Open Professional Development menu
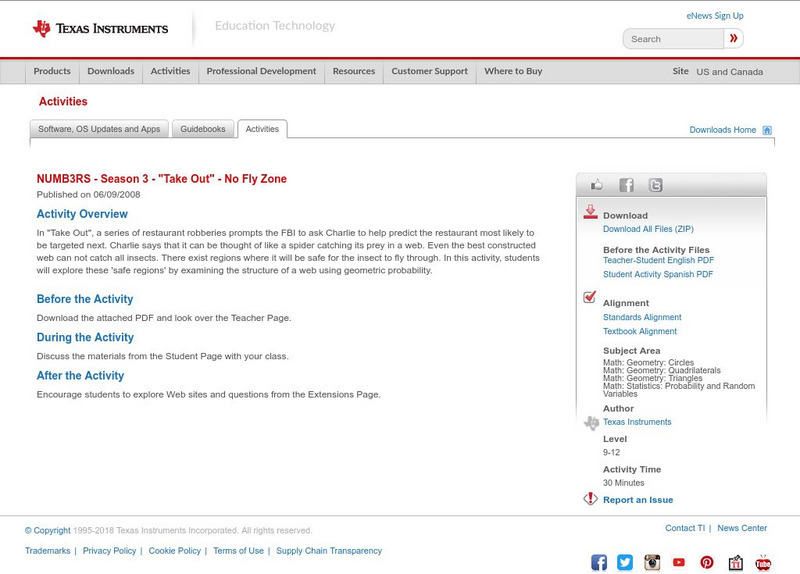Screen dimensions: 800x574 pos(261,71)
